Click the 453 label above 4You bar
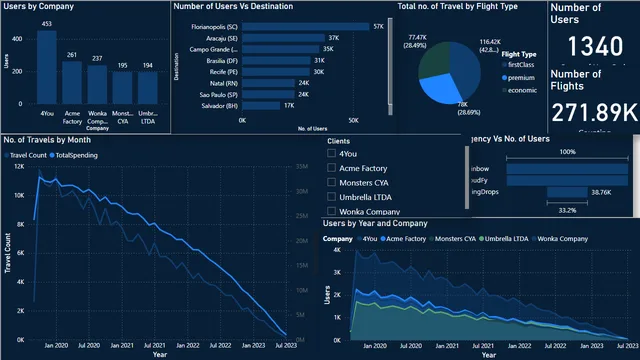 tap(47, 24)
